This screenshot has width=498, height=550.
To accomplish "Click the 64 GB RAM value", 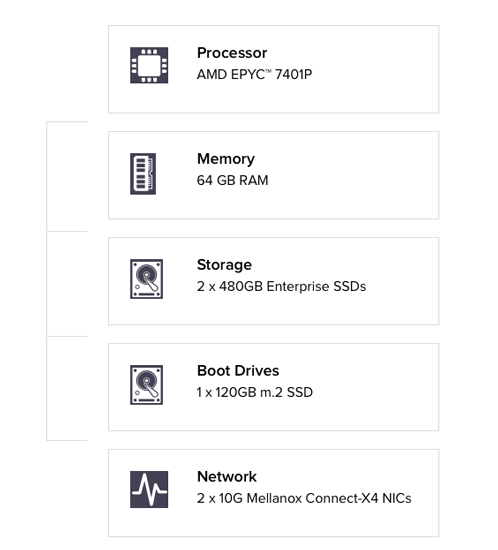I will click(233, 180).
